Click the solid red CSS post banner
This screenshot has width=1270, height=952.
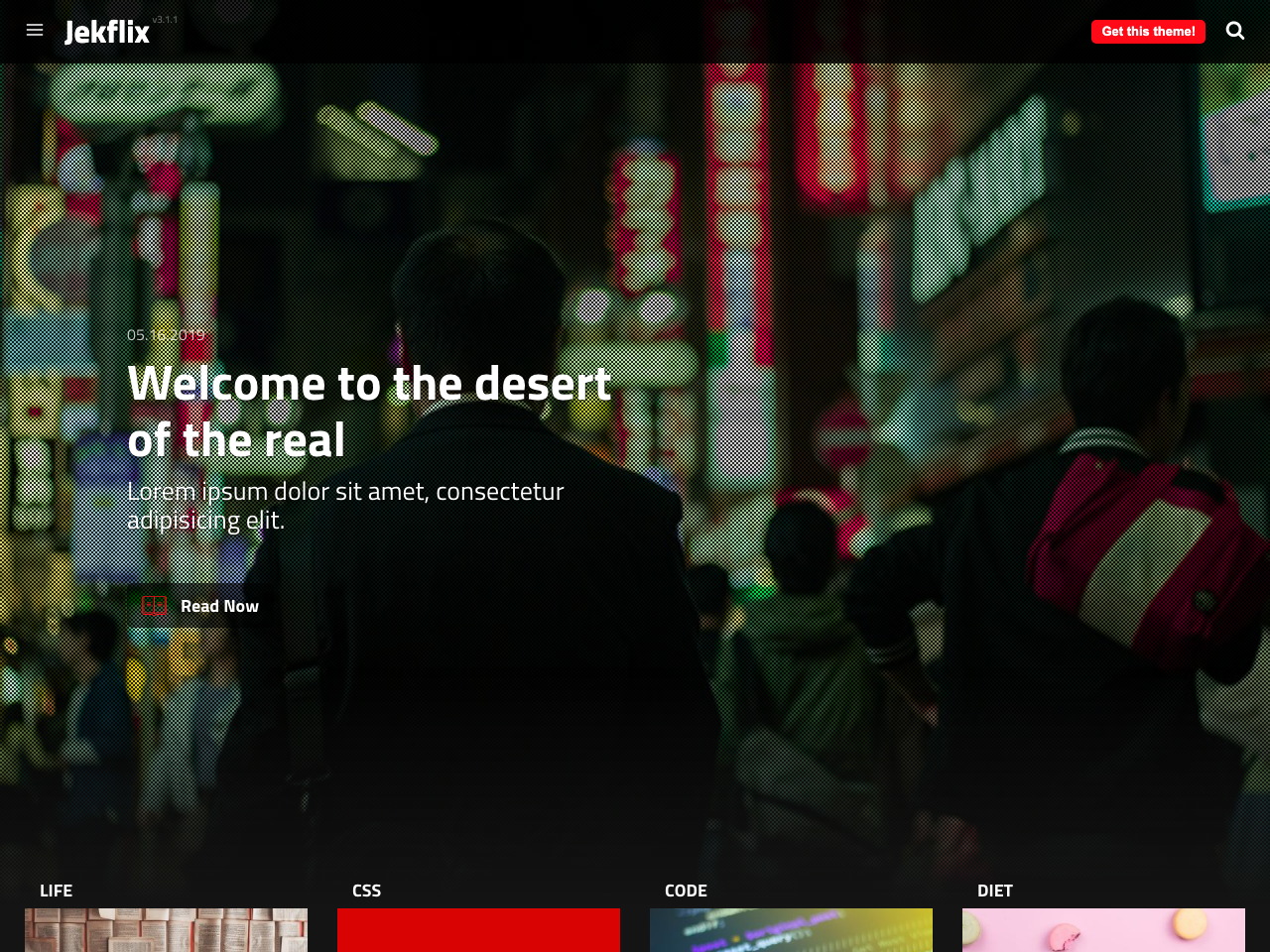pos(478,930)
